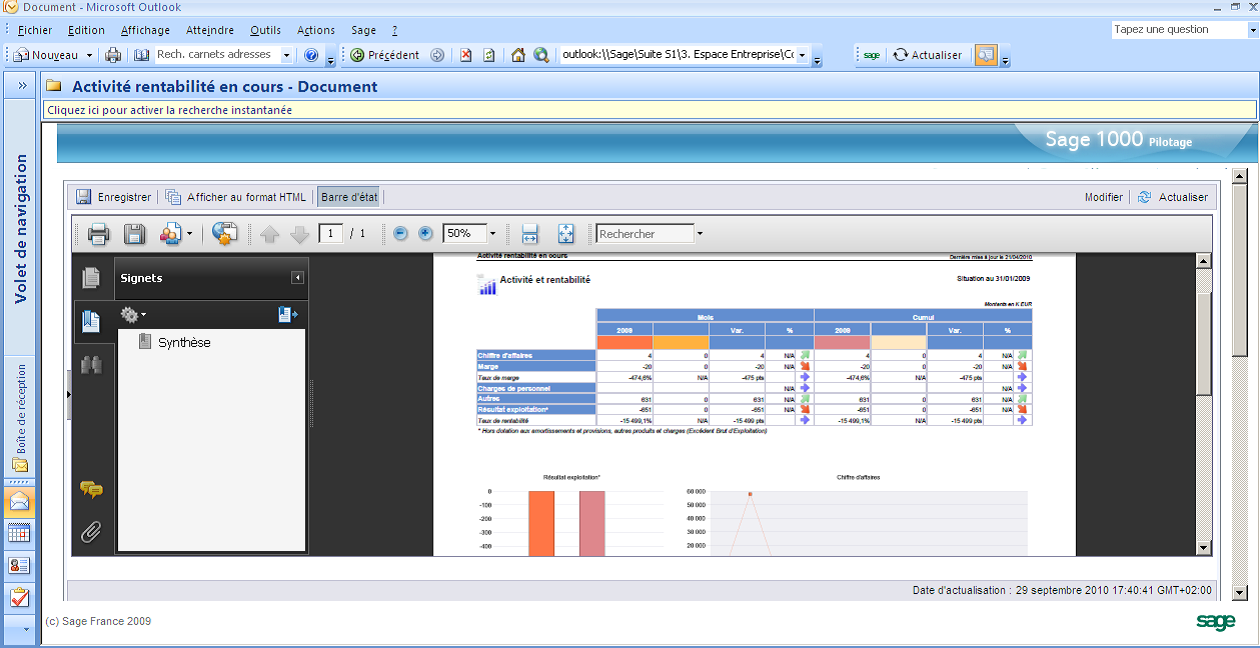1260x648 pixels.
Task: Click the Tapez une question help box
Action: [1178, 30]
